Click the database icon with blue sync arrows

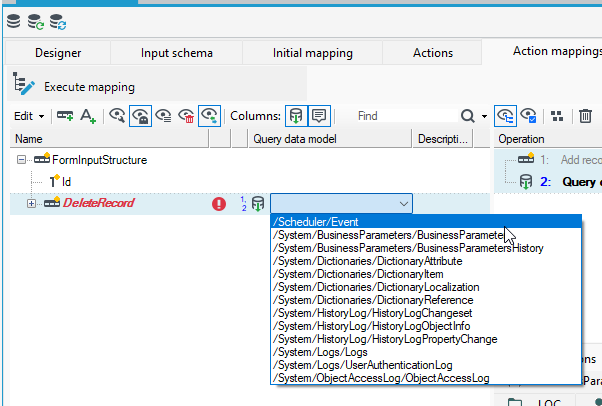58,22
